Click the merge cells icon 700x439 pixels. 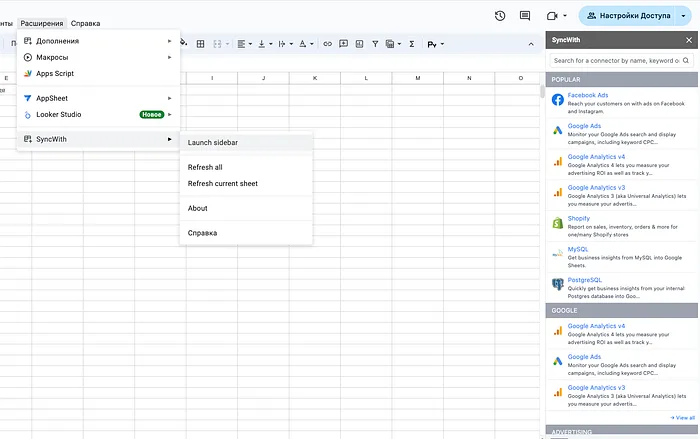(217, 44)
